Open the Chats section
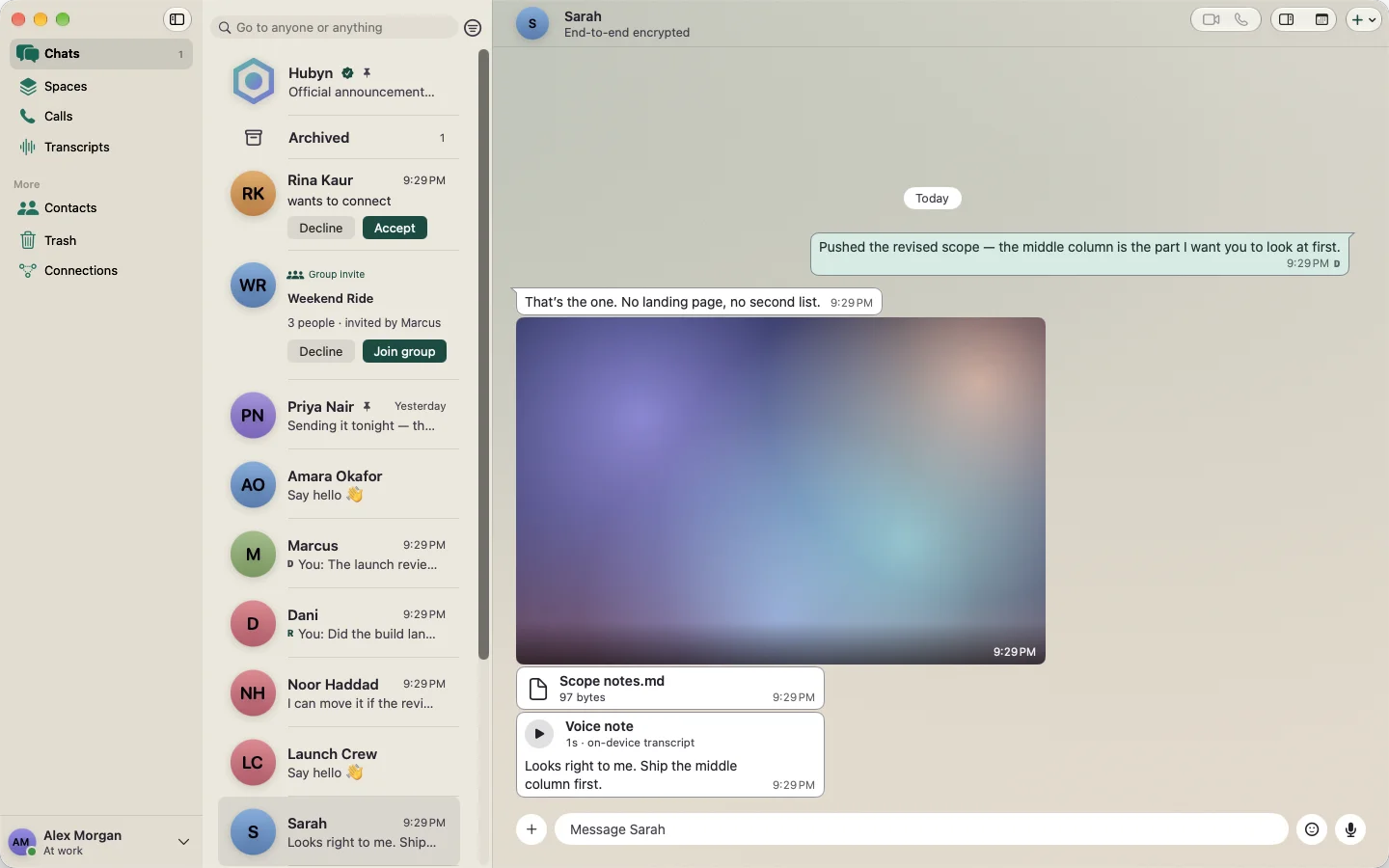Image resolution: width=1389 pixels, height=868 pixels. [x=101, y=54]
